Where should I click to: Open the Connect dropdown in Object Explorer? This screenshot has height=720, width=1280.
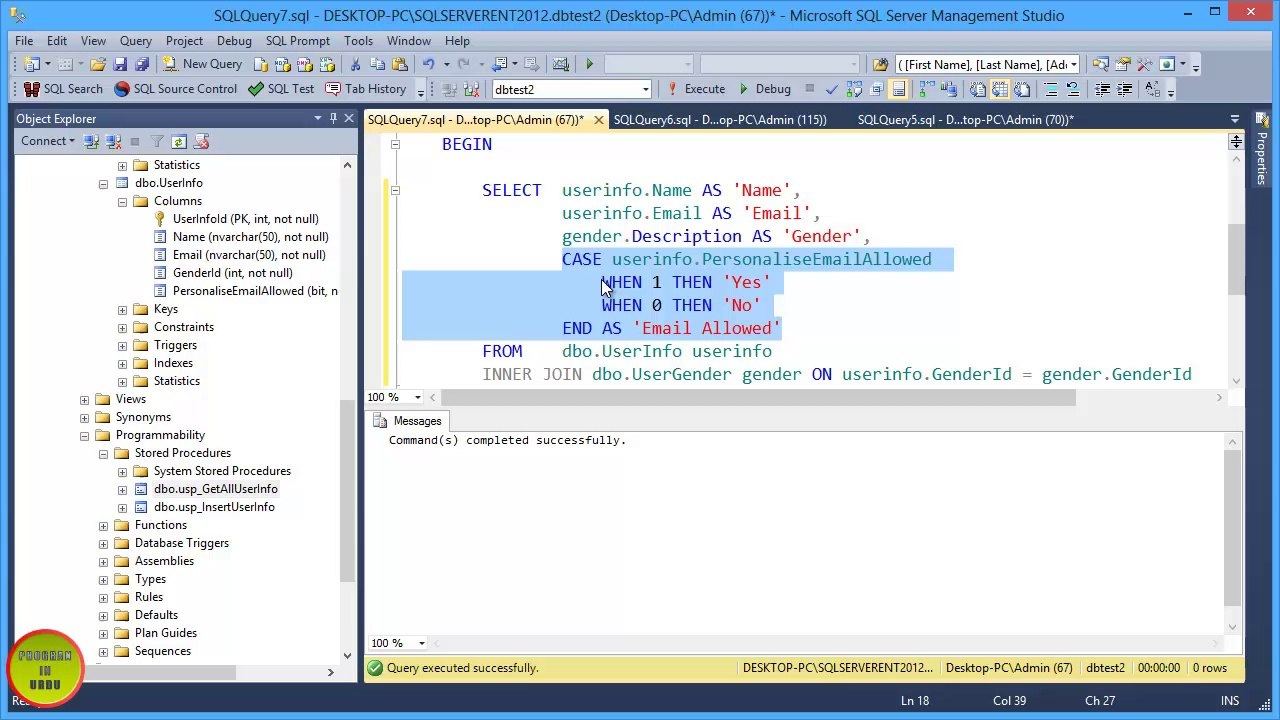coord(48,141)
